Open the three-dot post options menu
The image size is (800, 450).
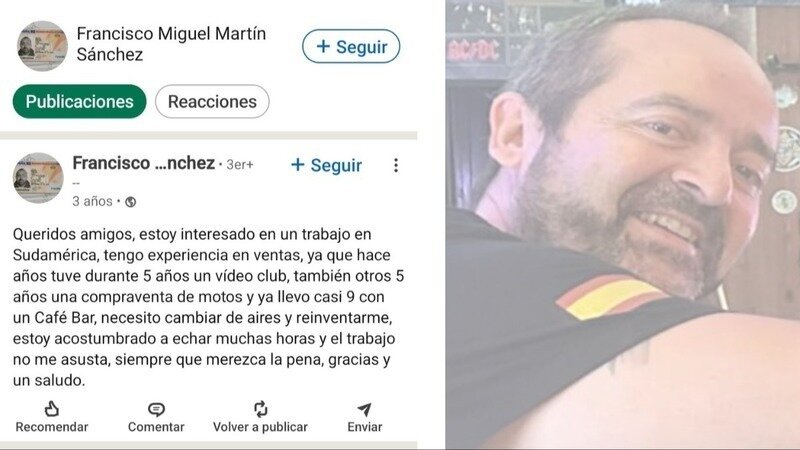point(396,165)
